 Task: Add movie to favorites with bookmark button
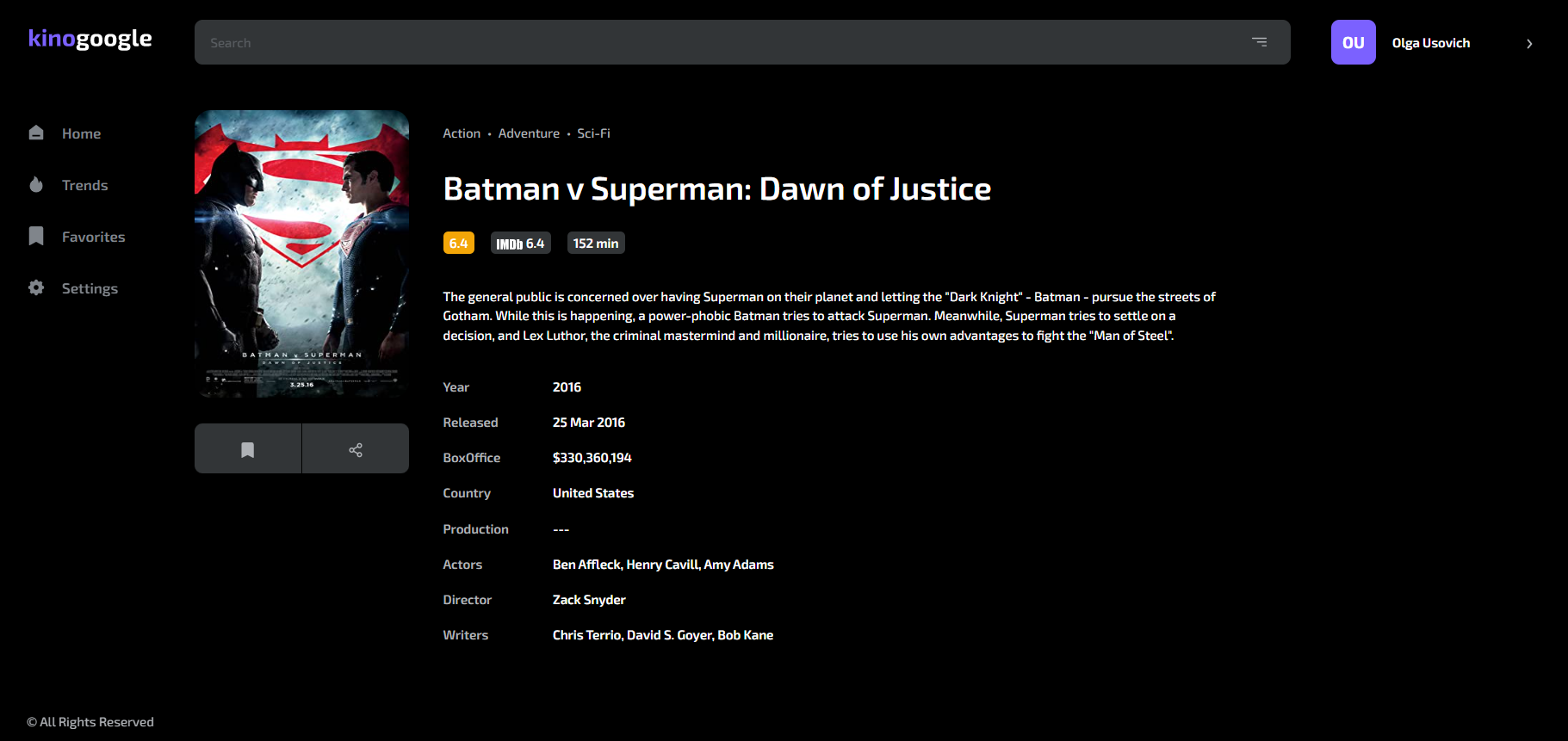tap(248, 448)
